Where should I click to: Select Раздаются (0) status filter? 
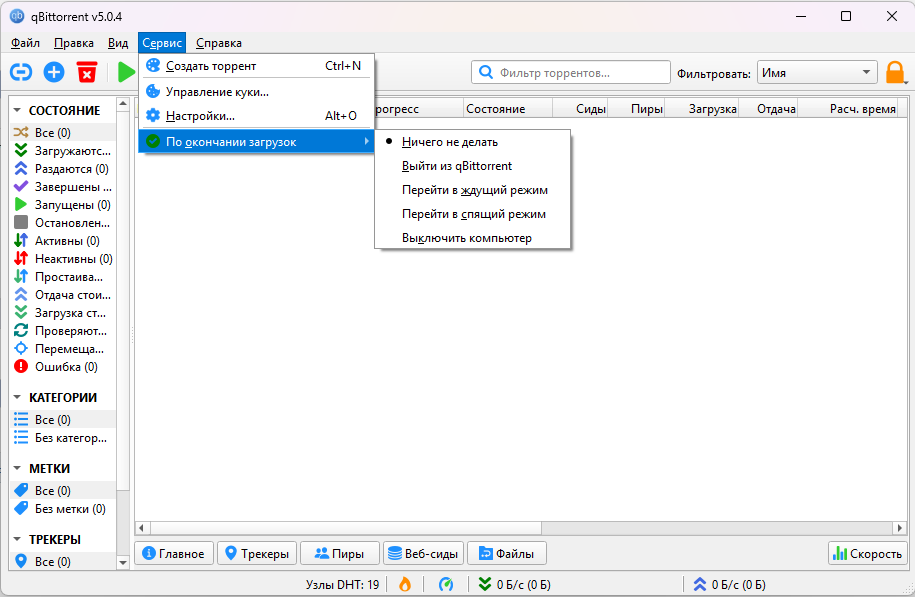coord(62,169)
